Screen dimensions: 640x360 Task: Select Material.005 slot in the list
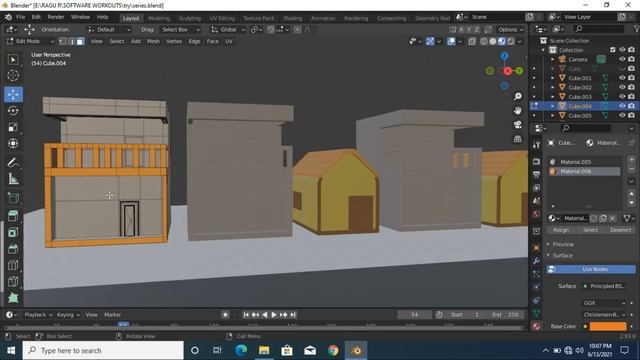[584, 162]
